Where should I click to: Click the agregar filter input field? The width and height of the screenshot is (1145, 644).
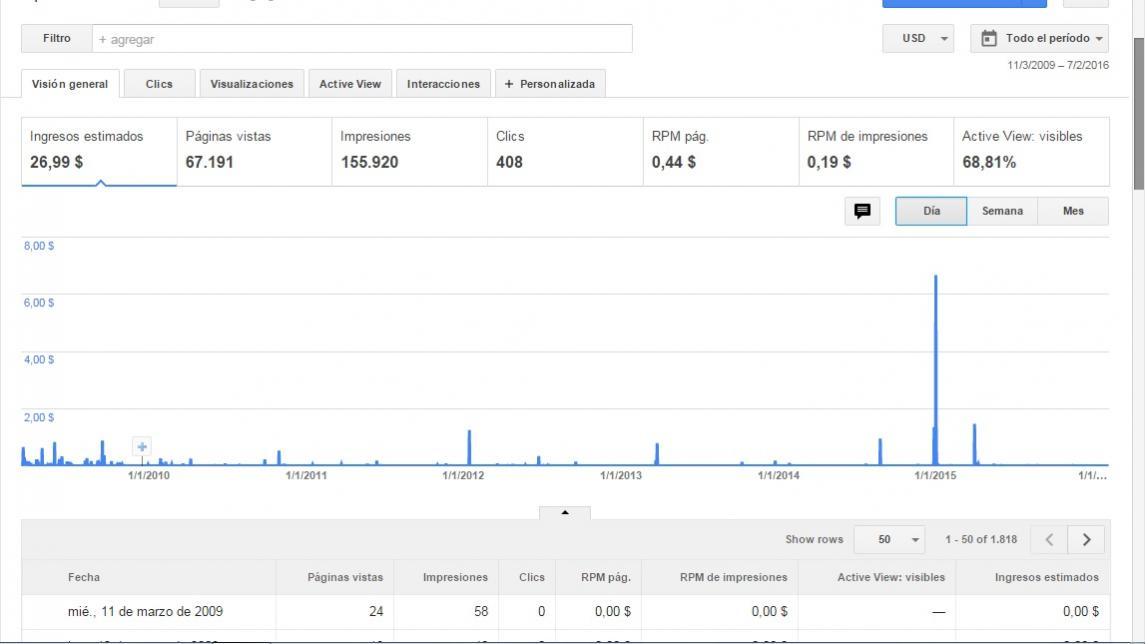362,39
